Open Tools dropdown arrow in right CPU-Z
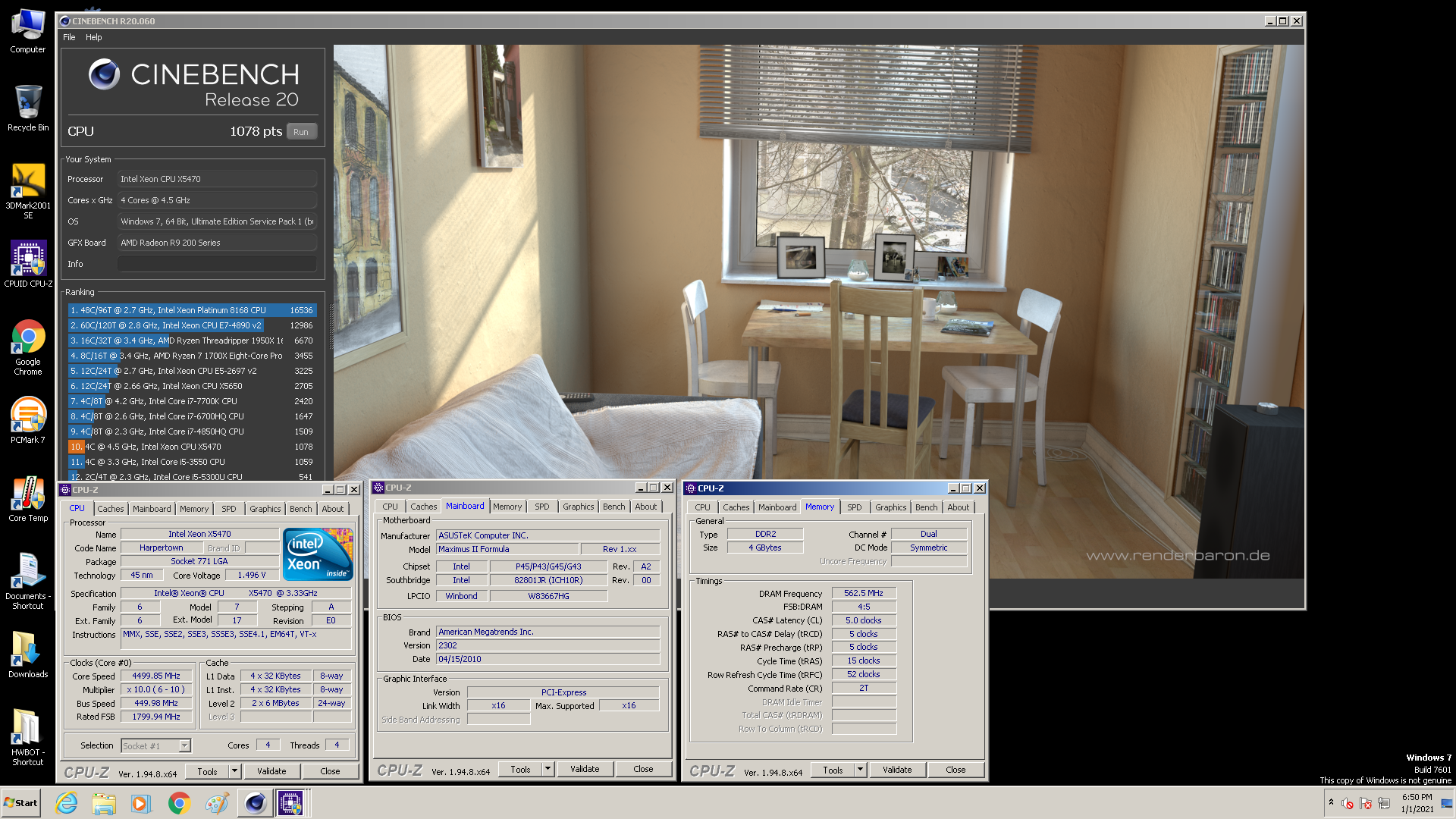The image size is (1456, 819). 860,770
